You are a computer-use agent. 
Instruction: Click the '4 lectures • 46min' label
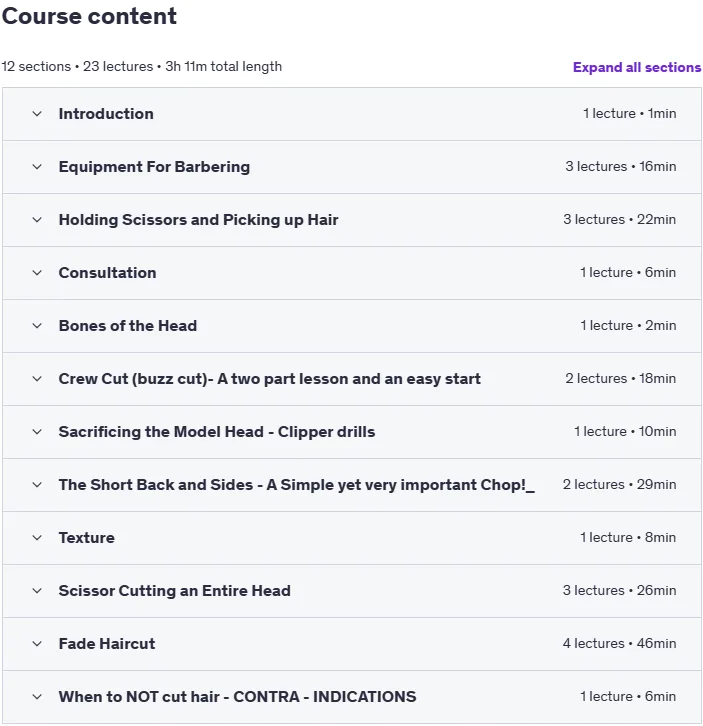[620, 644]
